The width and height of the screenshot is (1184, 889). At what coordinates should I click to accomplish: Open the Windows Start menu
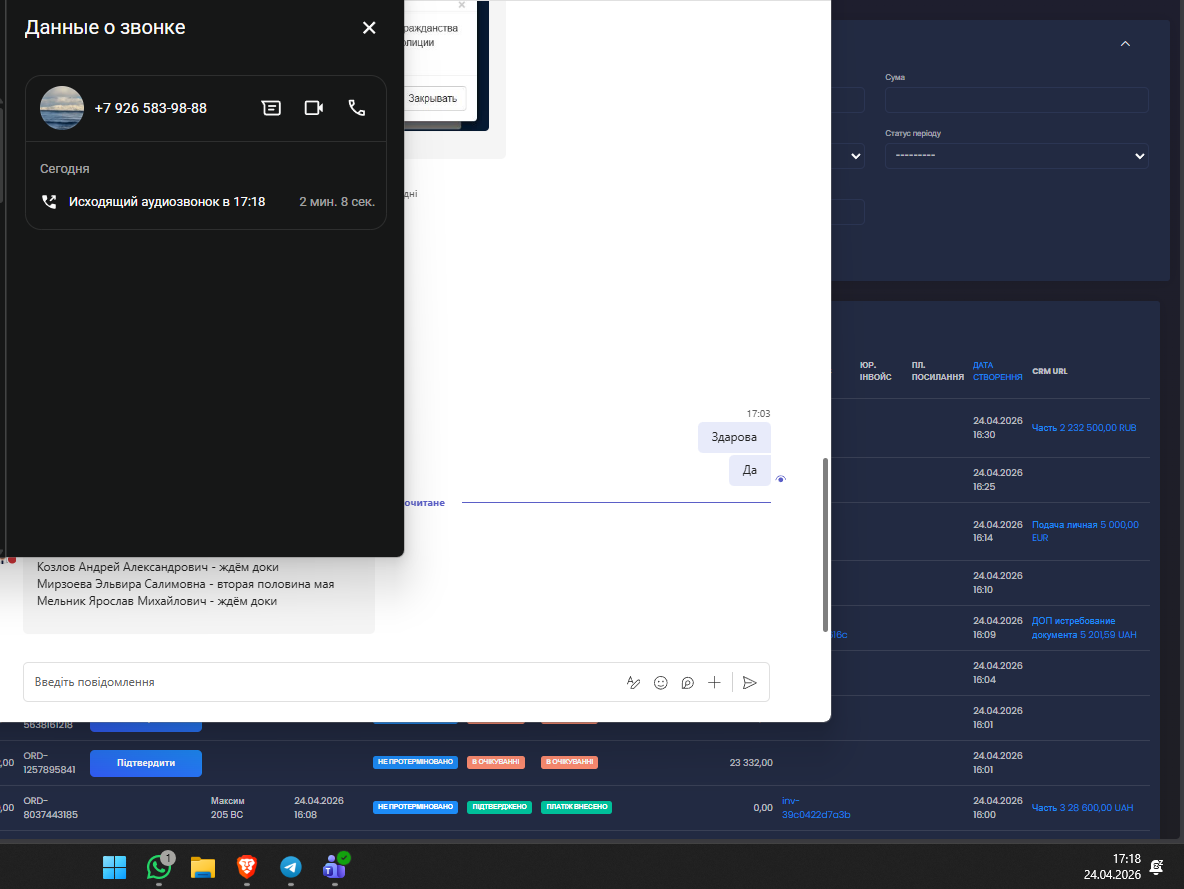[x=114, y=867]
